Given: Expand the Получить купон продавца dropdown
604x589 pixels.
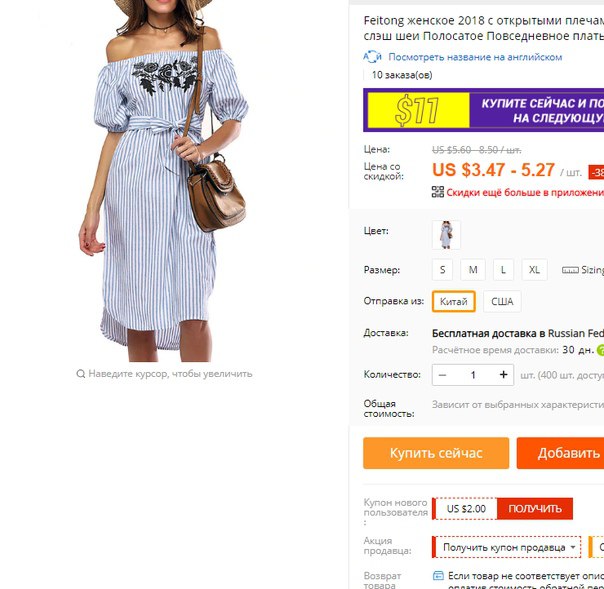Looking at the screenshot, I should coord(506,547).
